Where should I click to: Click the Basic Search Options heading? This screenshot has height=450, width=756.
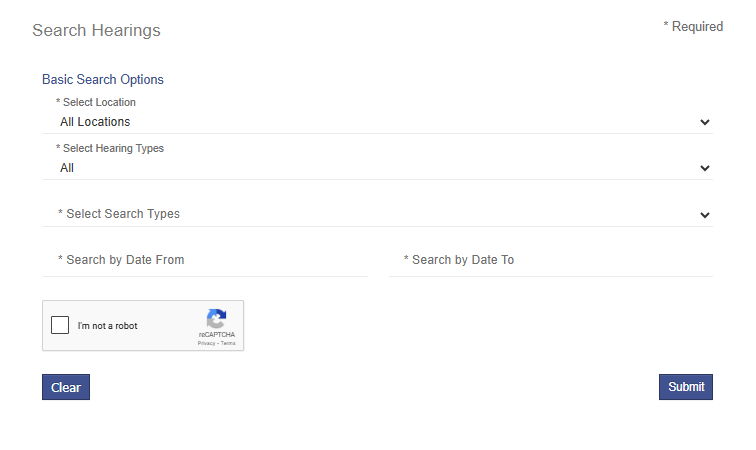click(x=103, y=79)
